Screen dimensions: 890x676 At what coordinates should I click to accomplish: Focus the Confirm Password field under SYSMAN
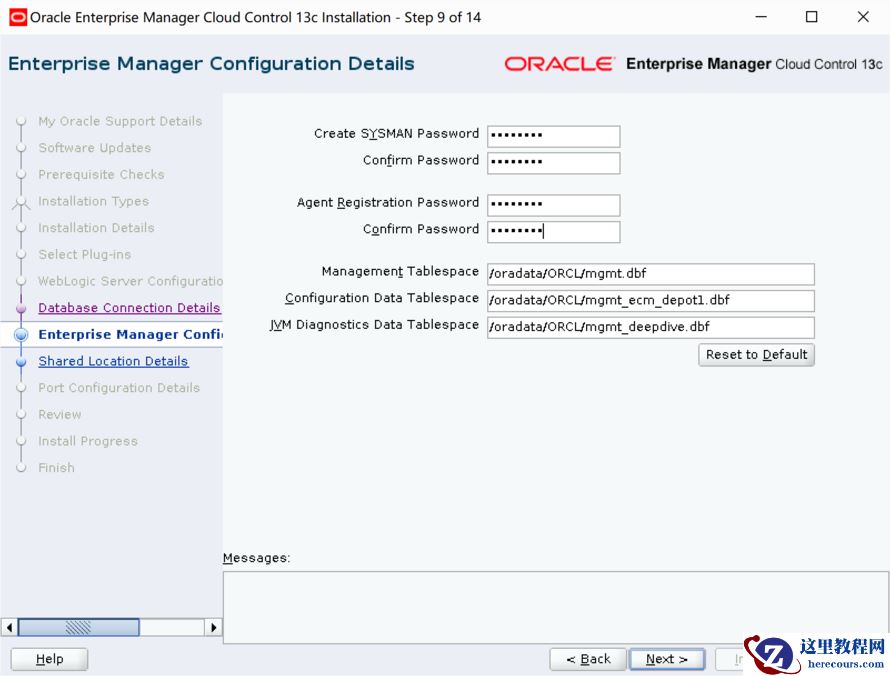553,162
